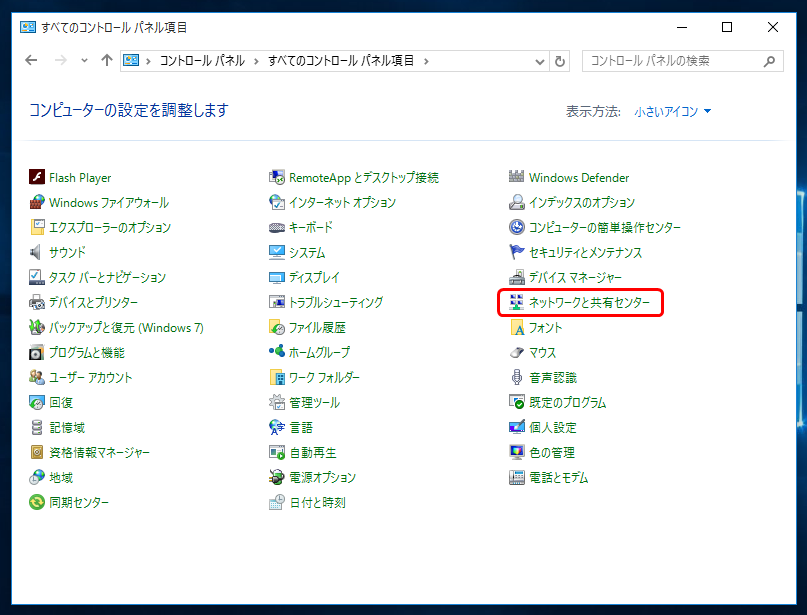Open the recent locations dropdown arrow
807x615 pixels.
[84, 61]
